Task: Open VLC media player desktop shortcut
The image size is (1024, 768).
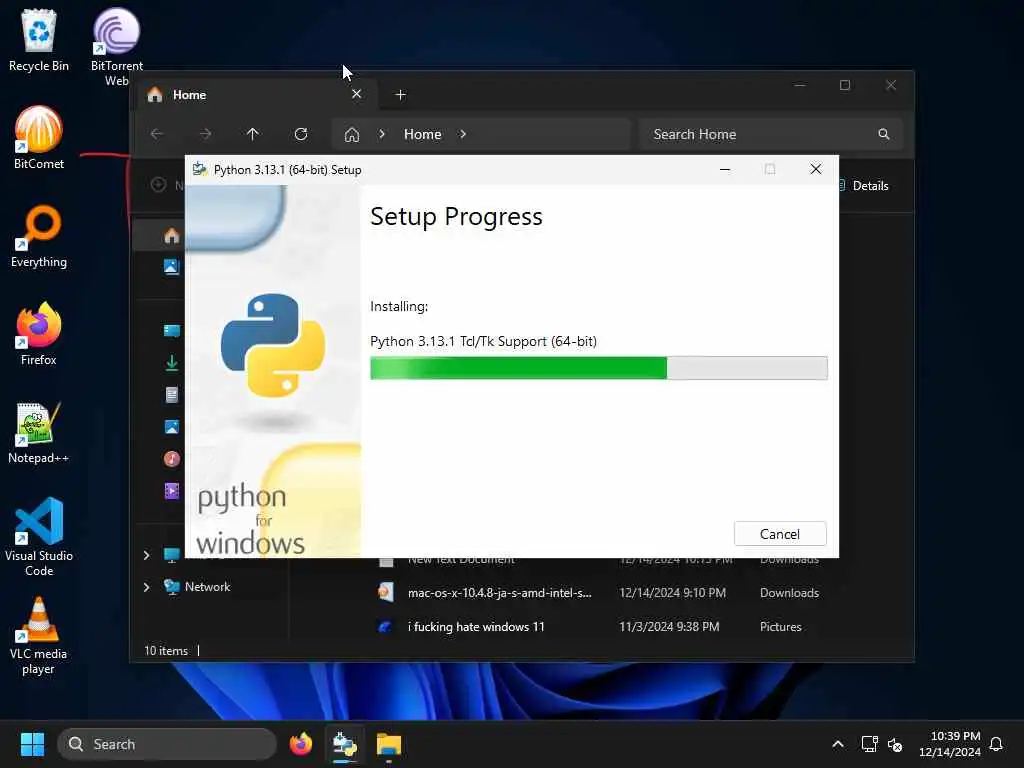Action: [x=39, y=636]
